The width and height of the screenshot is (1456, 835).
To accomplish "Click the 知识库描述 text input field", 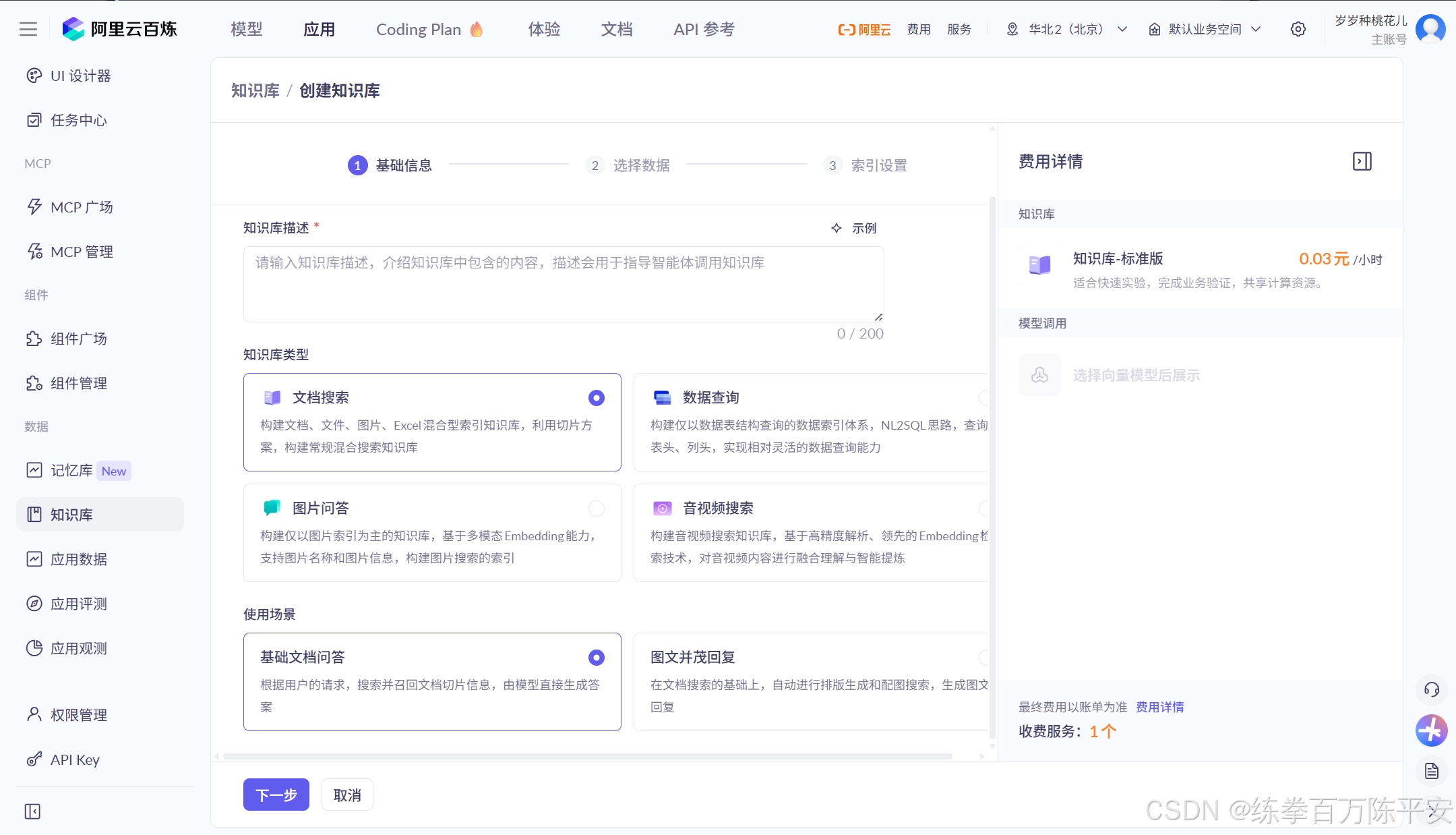I will point(563,284).
